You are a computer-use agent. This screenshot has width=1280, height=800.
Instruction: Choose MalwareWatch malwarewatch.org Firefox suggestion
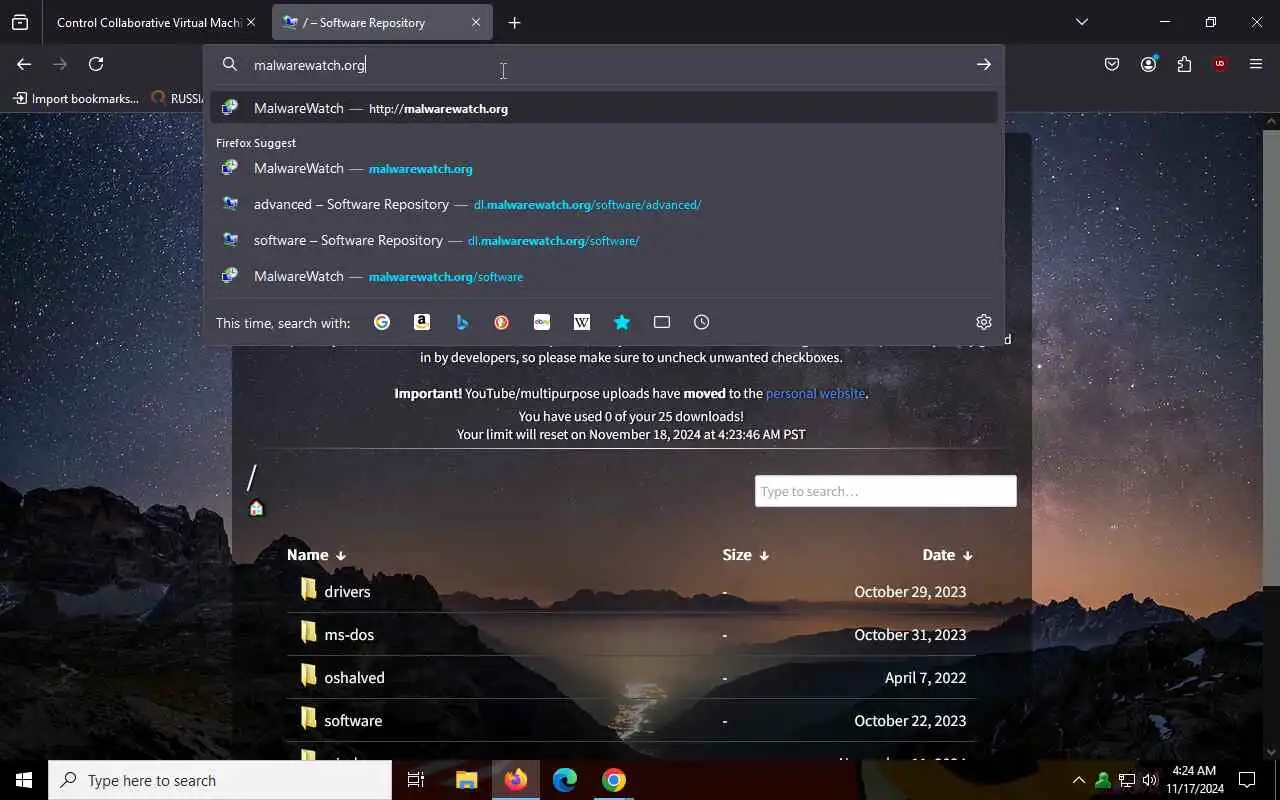point(604,168)
